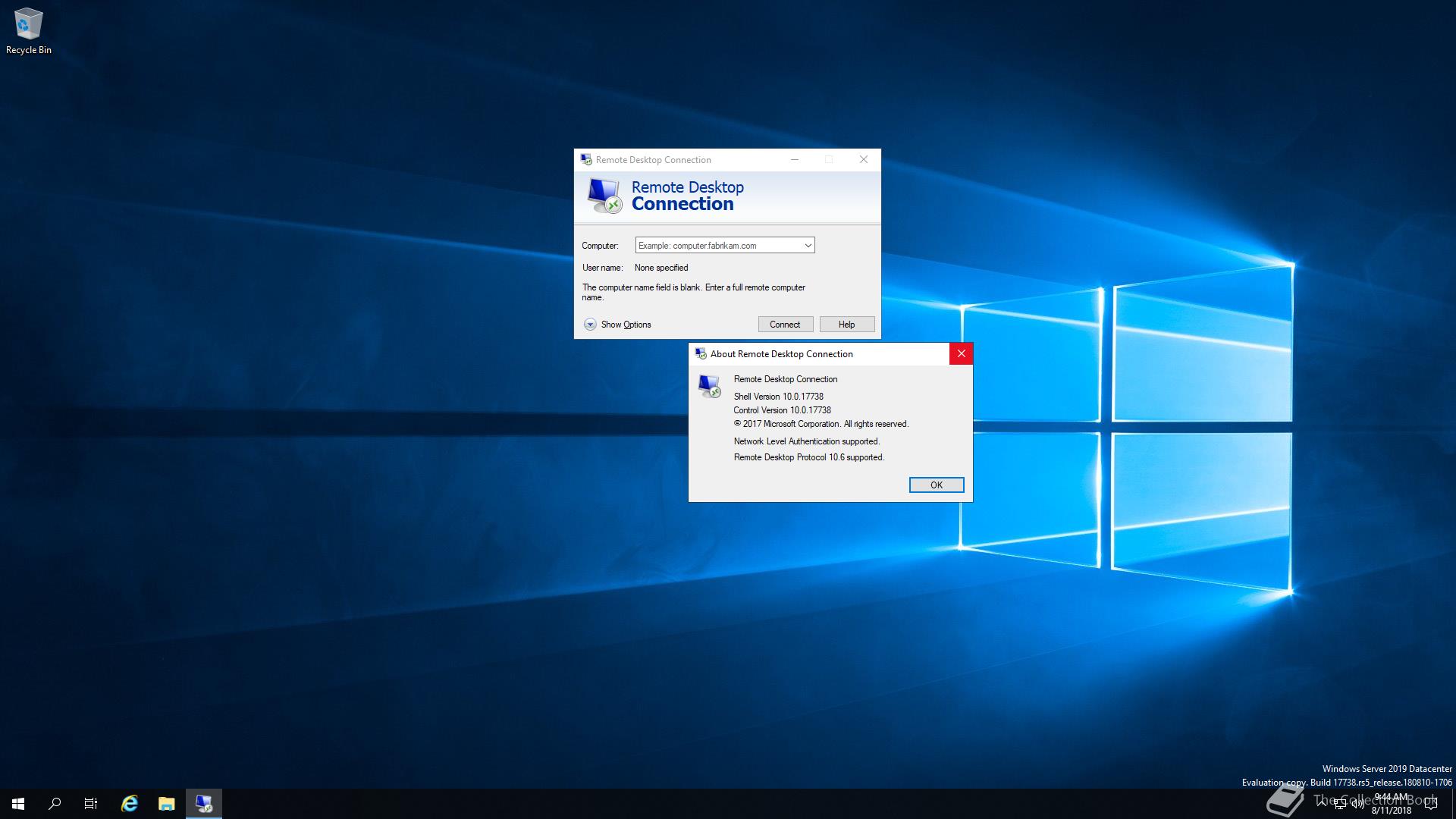Viewport: 1456px width, 819px height.
Task: Confirm About dialog with OK button
Action: pos(937,485)
